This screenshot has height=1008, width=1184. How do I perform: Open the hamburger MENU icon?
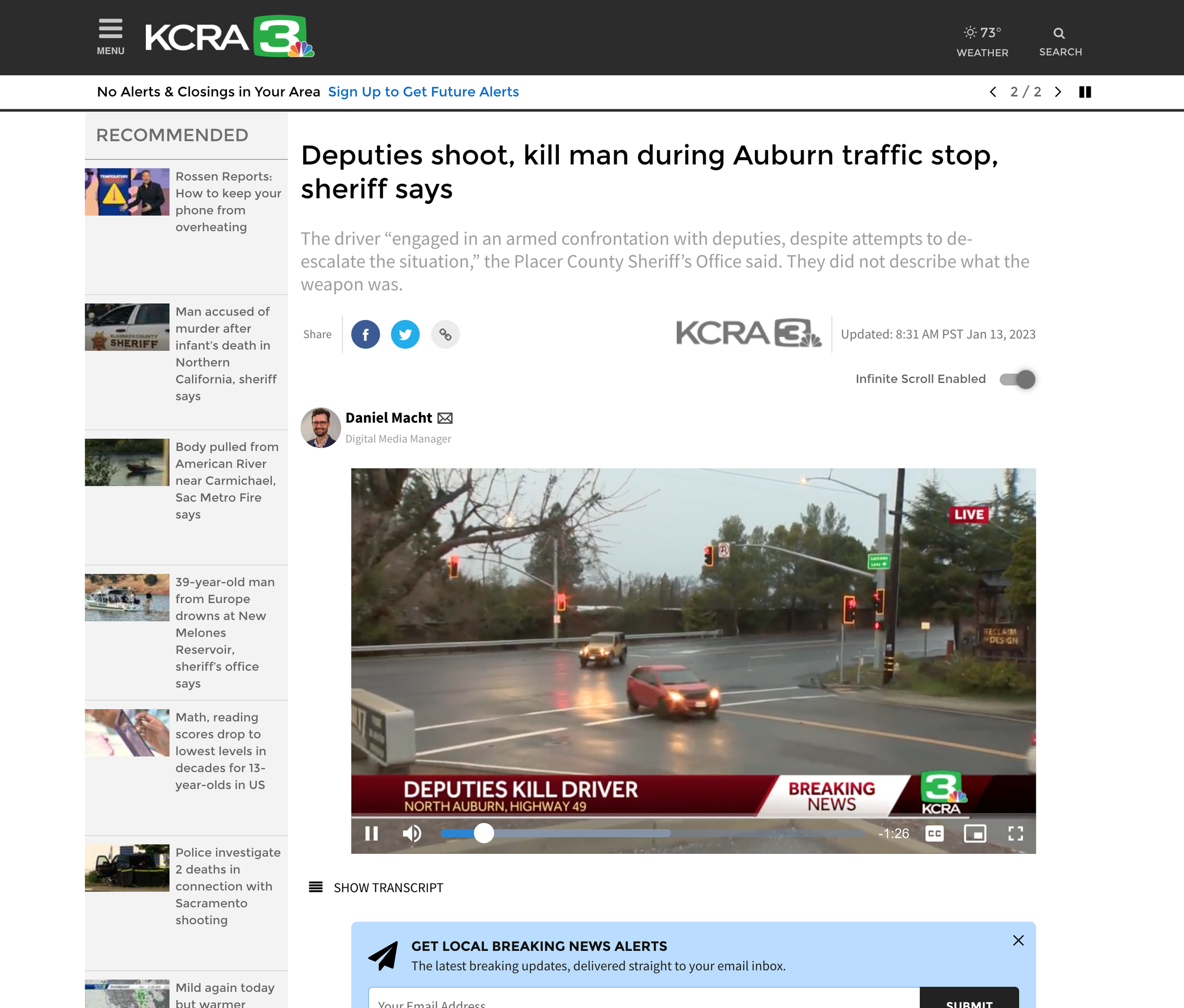pos(110,36)
